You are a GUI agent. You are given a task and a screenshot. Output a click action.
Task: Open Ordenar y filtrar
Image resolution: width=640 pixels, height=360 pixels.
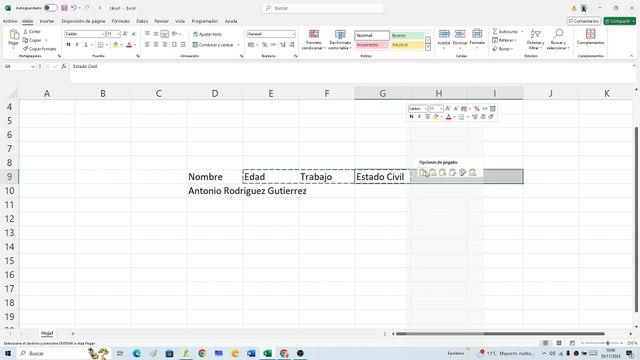click(x=535, y=39)
